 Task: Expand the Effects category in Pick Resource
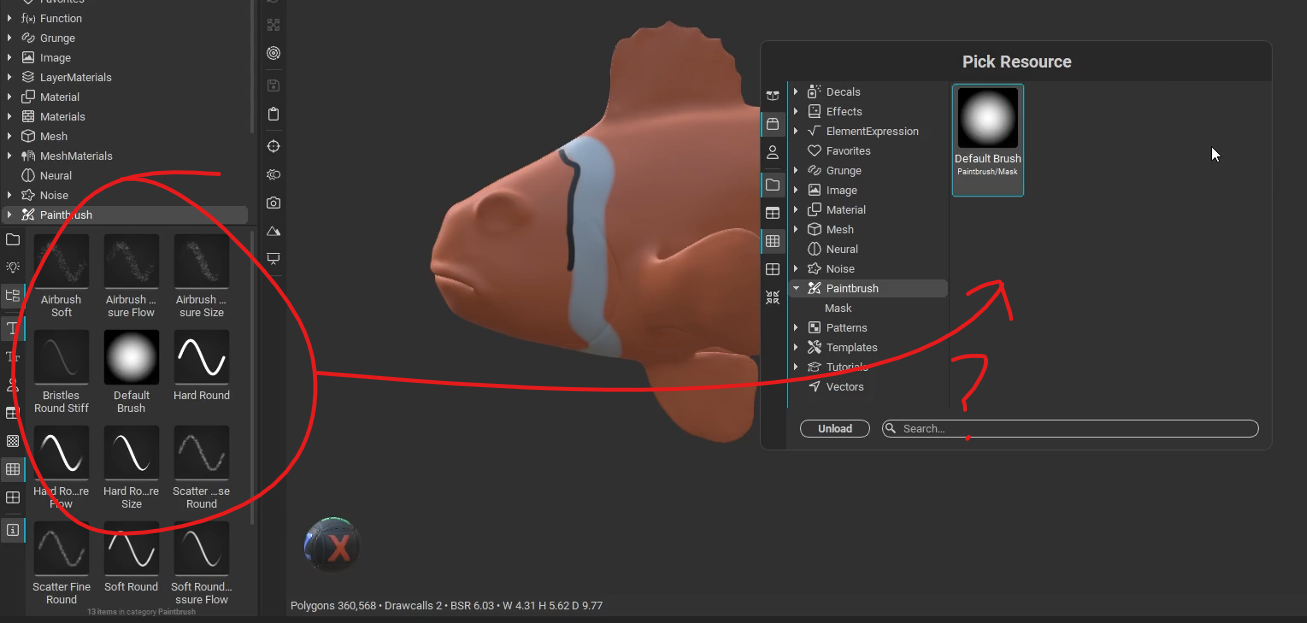coord(796,111)
